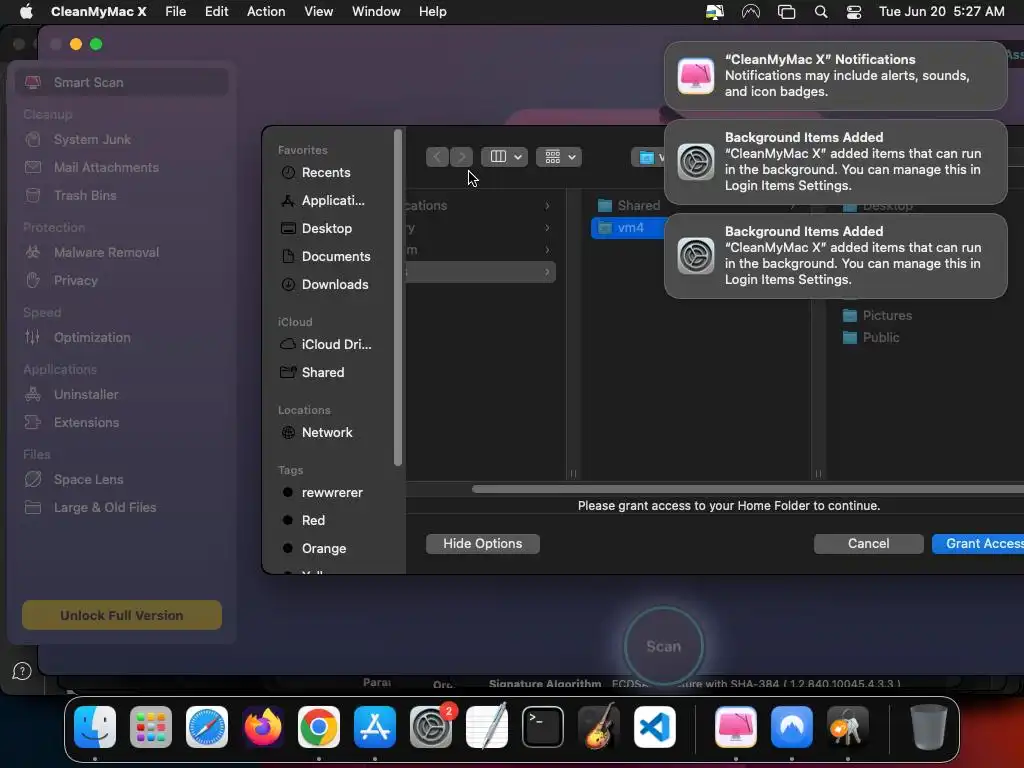Select the Red tag
This screenshot has width=1024, height=768.
point(312,520)
